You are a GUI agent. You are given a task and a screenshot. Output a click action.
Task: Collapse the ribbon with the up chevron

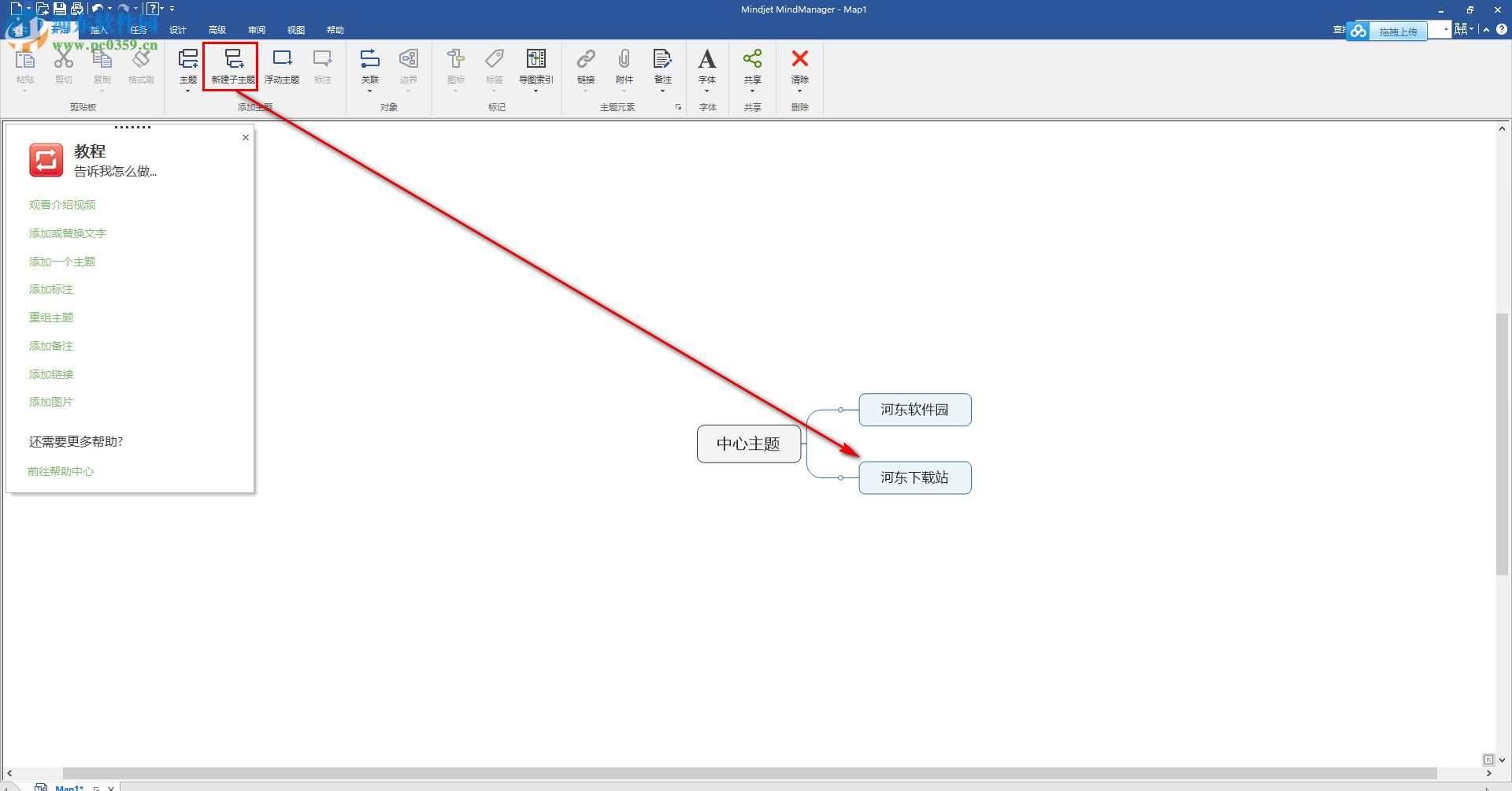(1486, 30)
